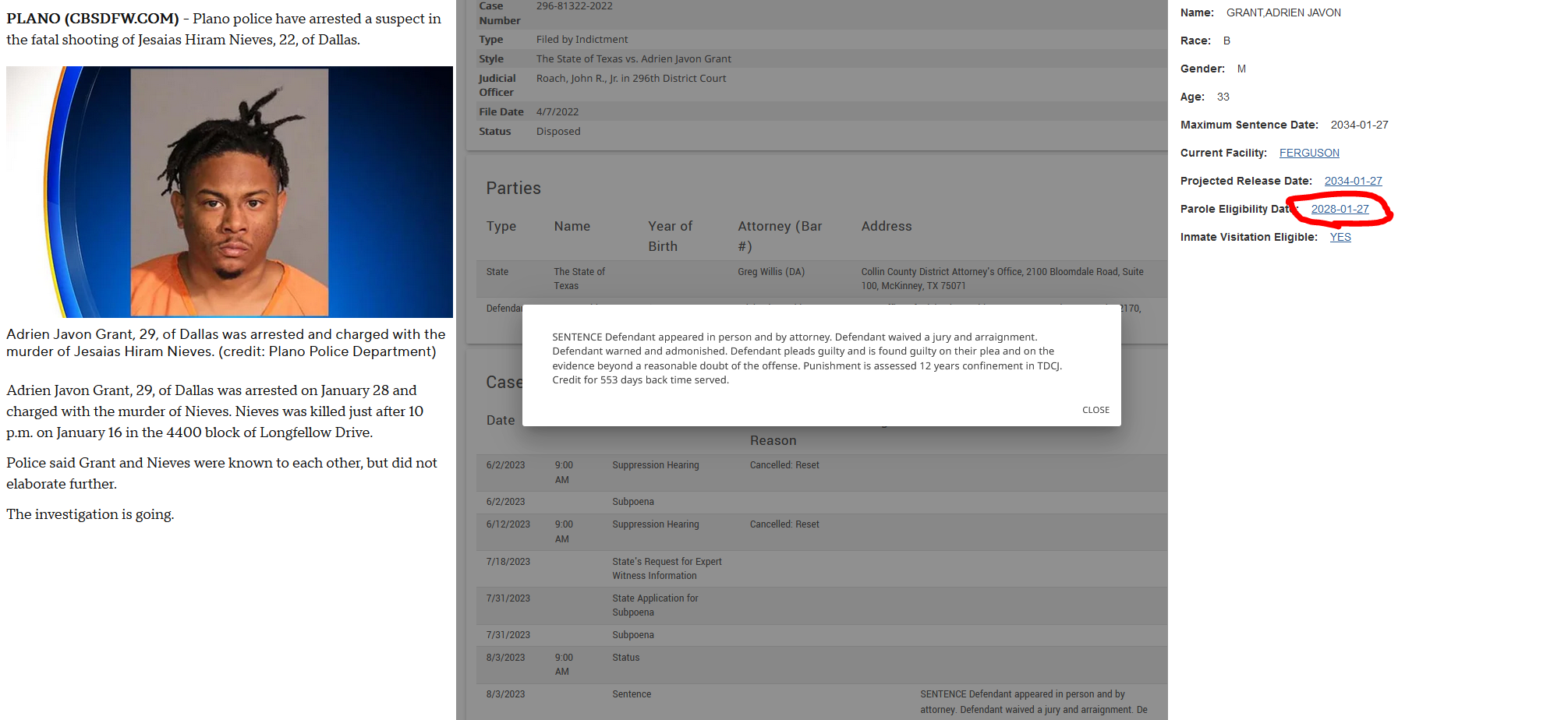This screenshot has width=1568, height=720.
Task: Click the Collin County District Attorney's Office address
Action: pyautogui.click(x=1002, y=279)
